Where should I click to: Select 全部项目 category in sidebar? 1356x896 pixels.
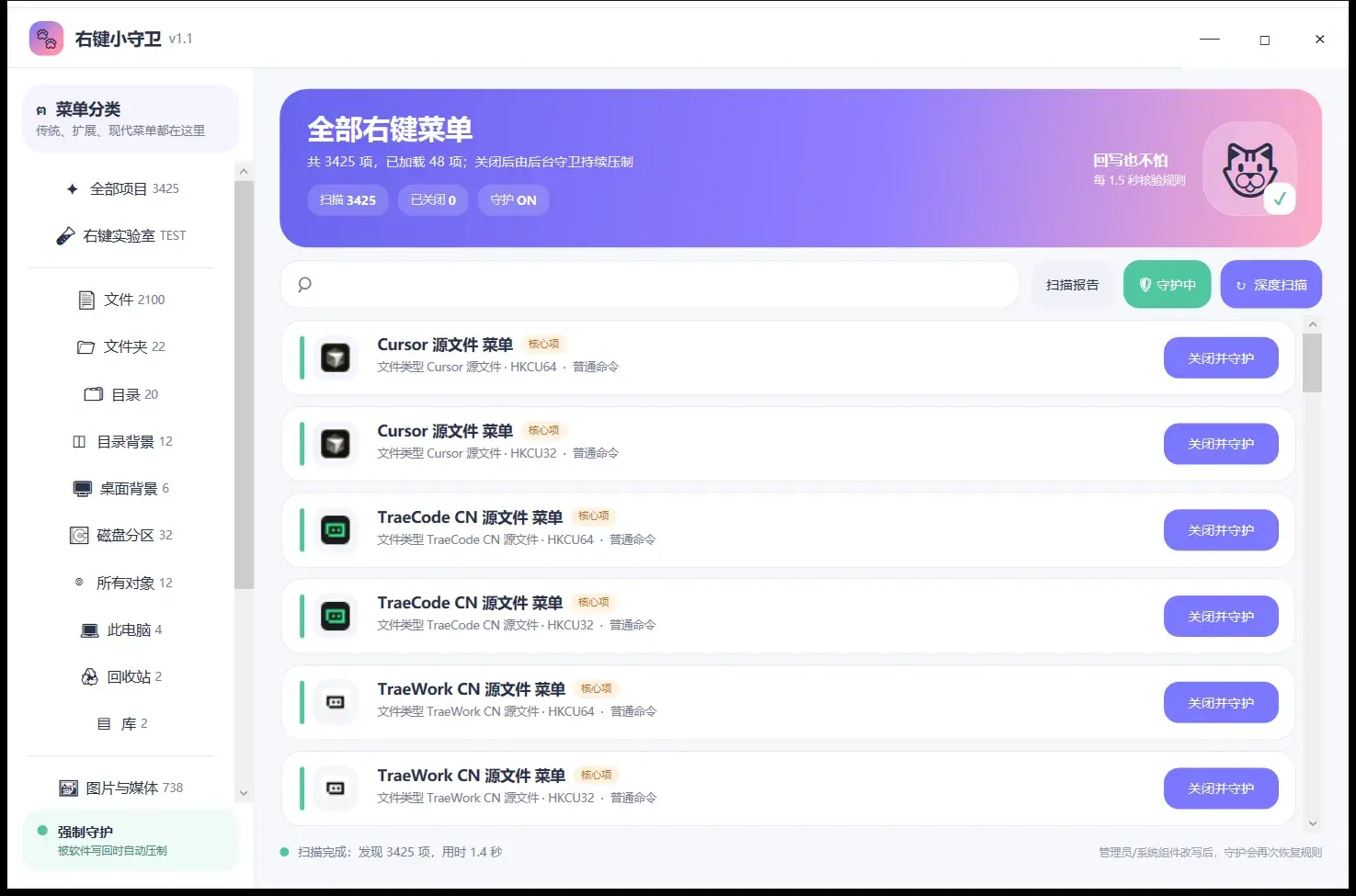121,189
